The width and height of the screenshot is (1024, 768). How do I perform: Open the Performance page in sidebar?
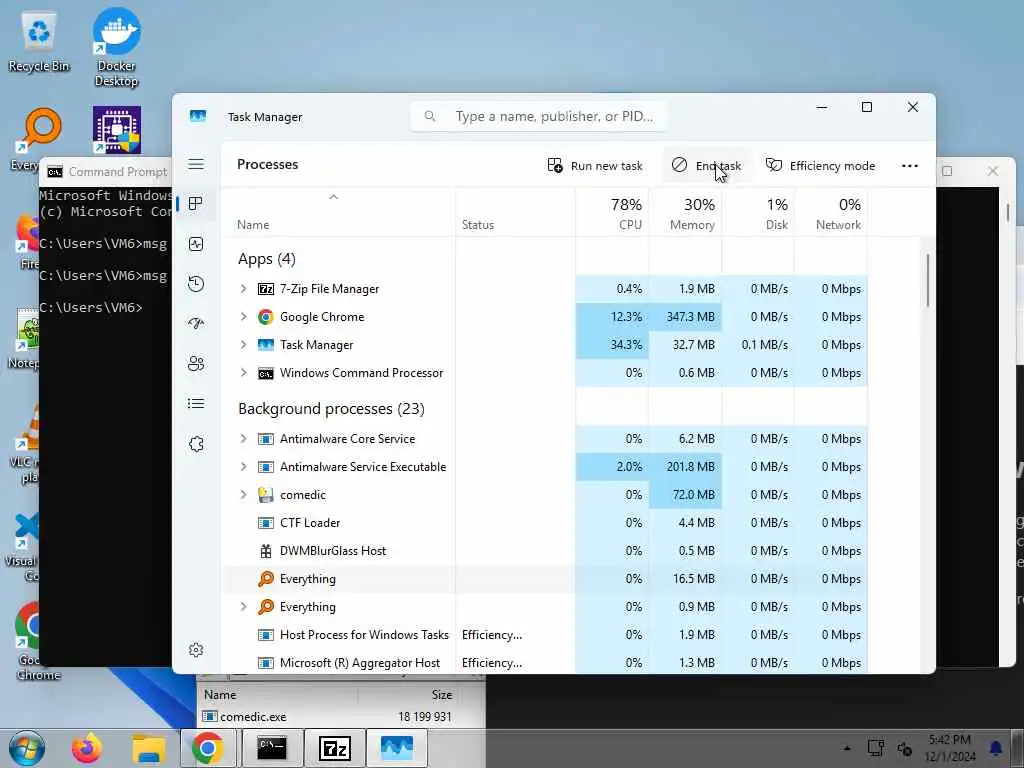pos(196,244)
